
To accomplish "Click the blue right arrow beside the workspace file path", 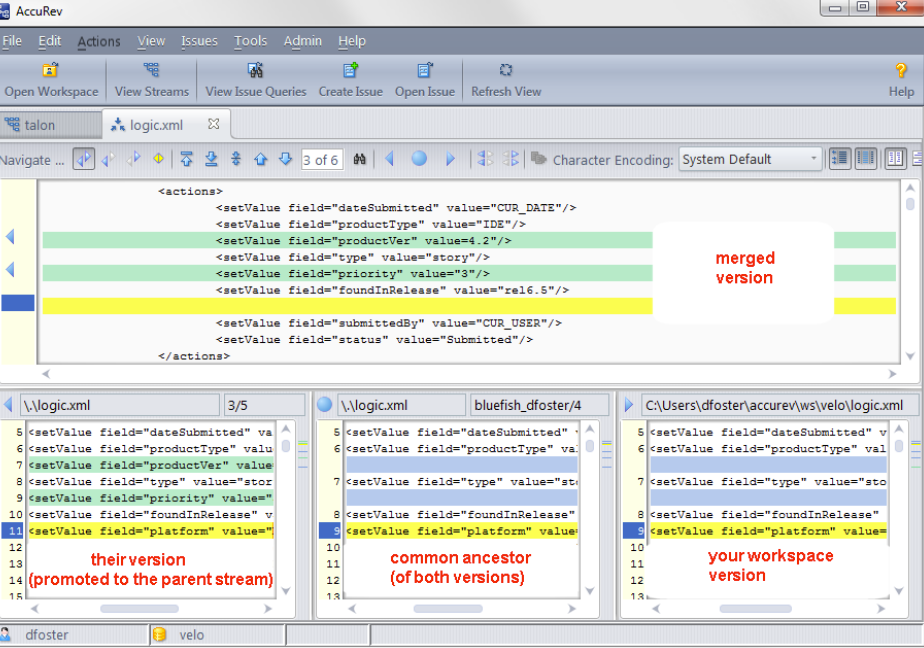I will point(628,405).
